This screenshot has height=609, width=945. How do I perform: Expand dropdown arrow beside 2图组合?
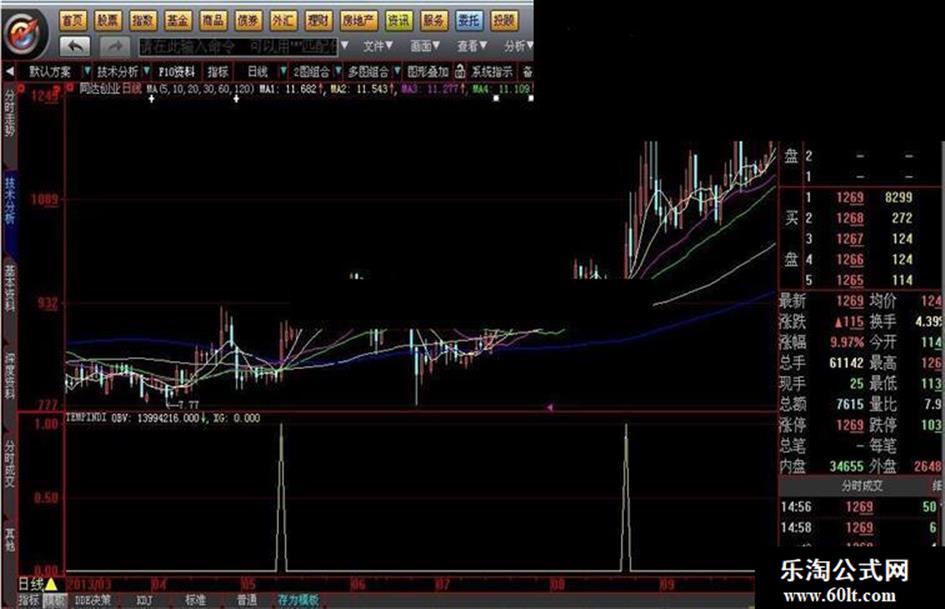[338, 71]
